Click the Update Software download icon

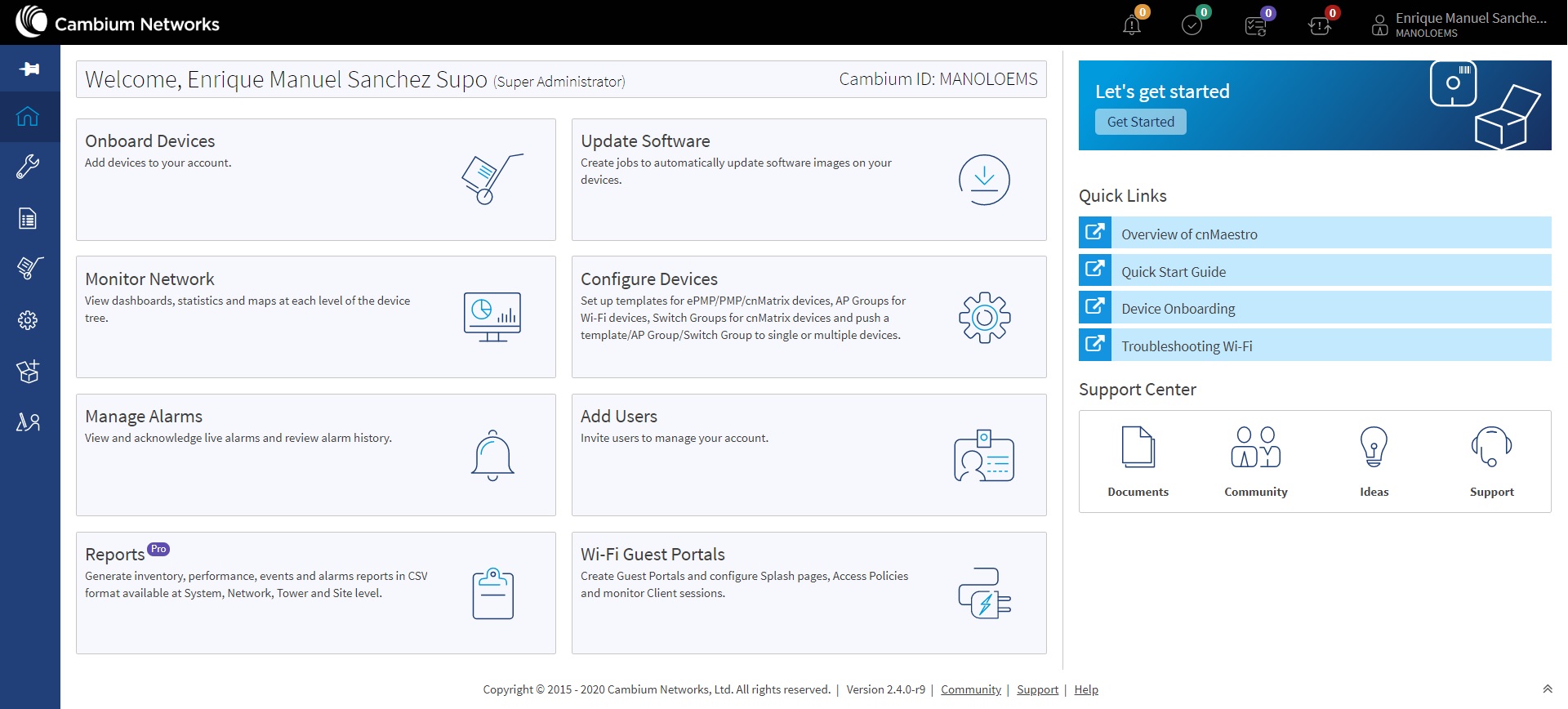click(984, 180)
